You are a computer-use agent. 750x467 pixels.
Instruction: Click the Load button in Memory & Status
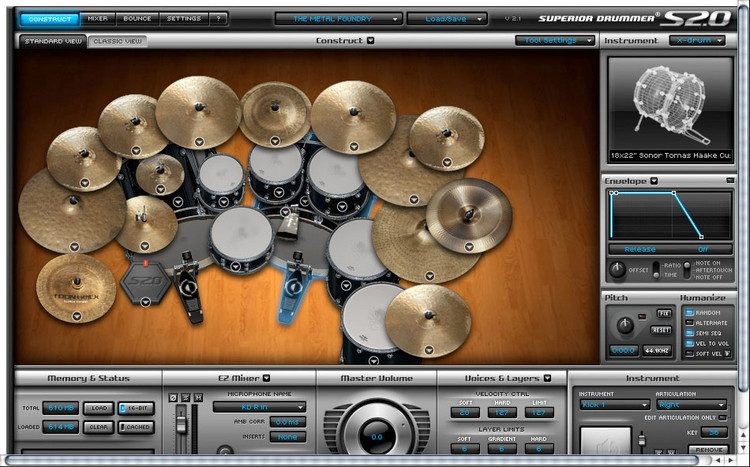coord(99,408)
